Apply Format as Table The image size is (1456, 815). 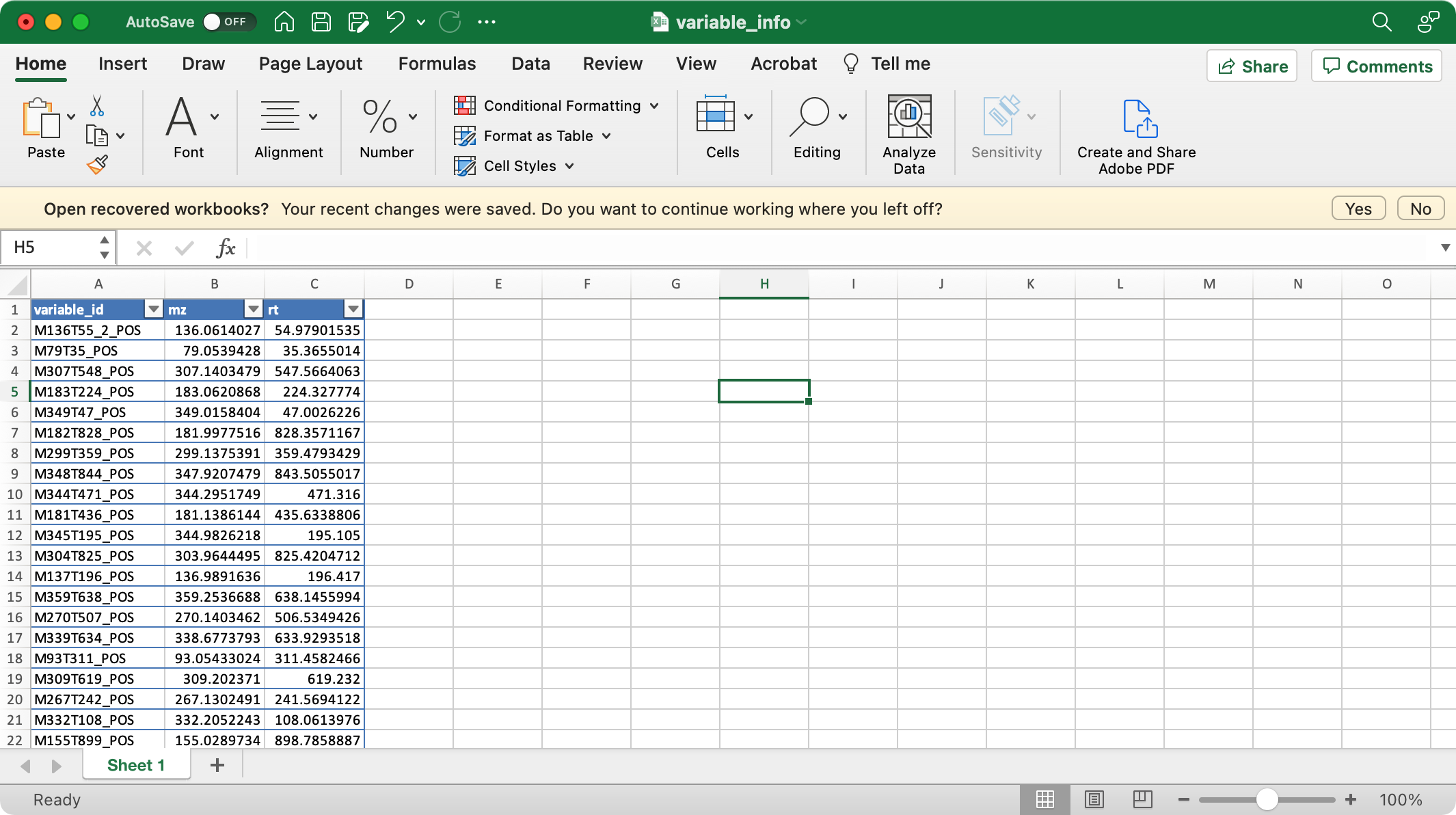click(532, 135)
